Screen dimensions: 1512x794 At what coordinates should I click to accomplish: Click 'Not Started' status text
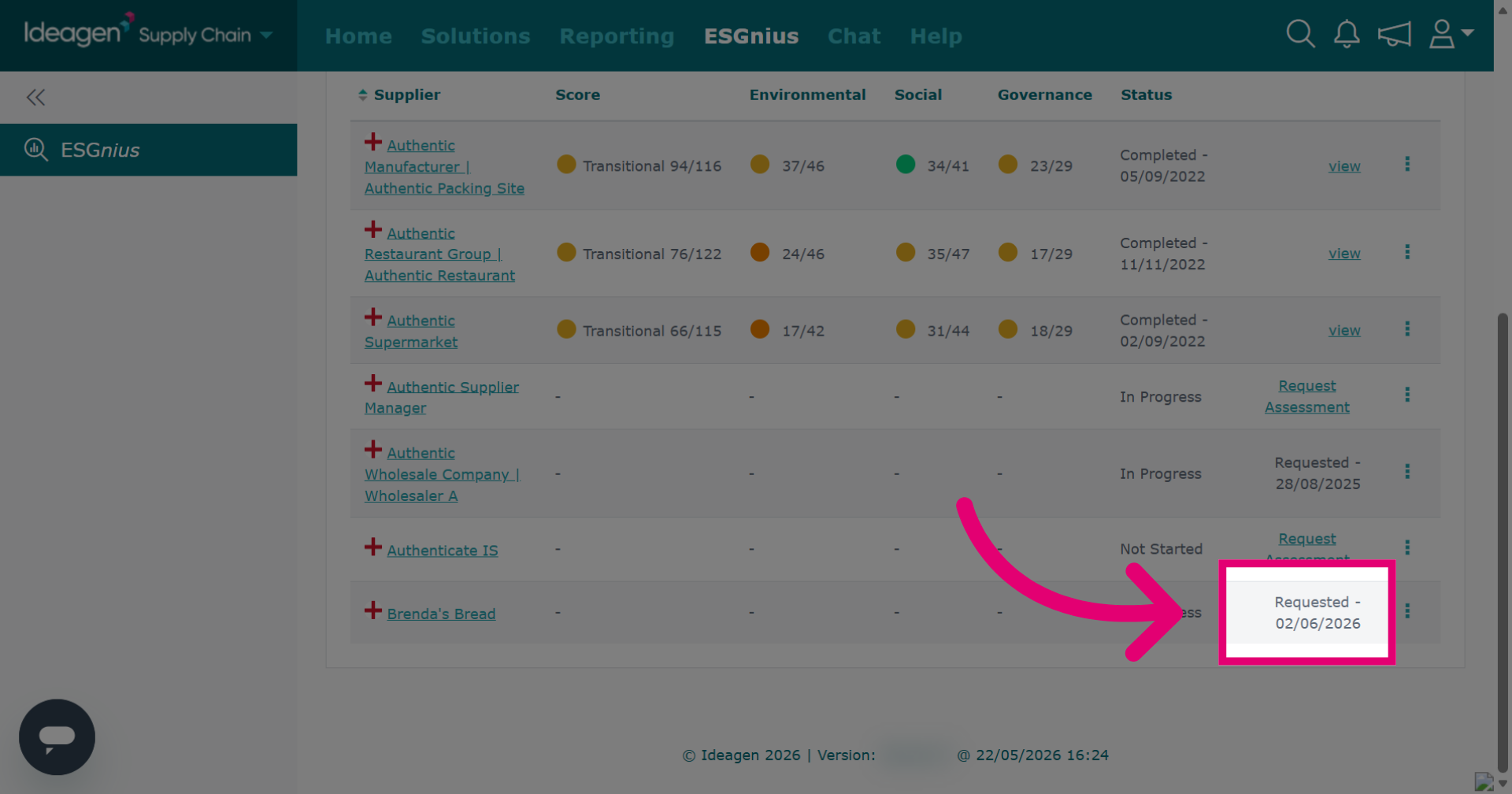coord(1161,549)
